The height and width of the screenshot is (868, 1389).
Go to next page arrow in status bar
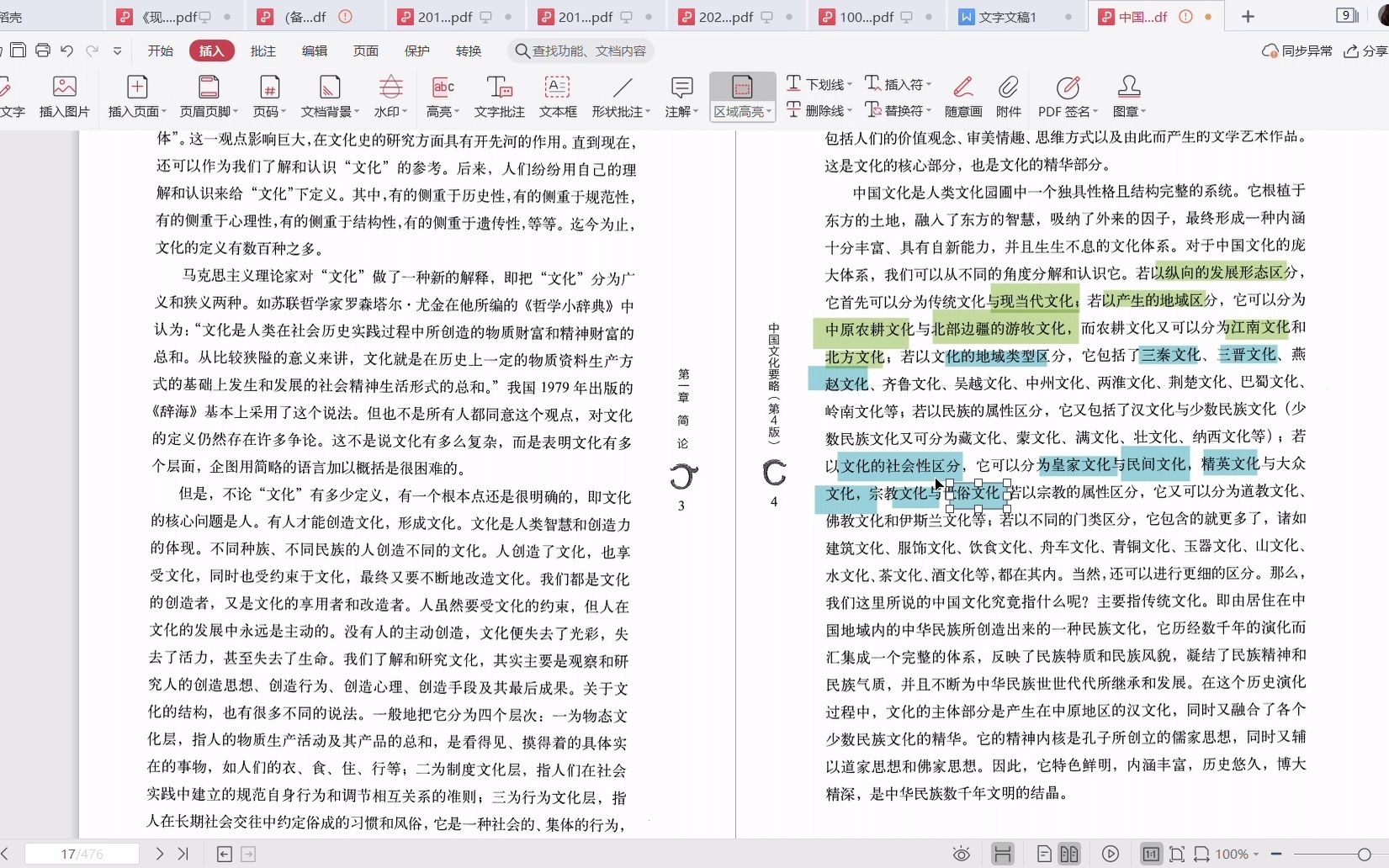(159, 854)
